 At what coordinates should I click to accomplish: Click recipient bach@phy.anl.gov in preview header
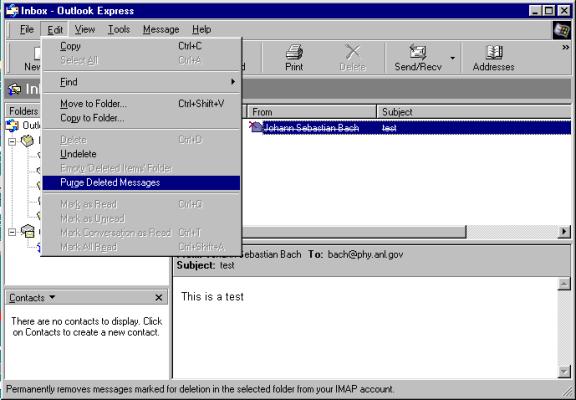[x=365, y=254]
